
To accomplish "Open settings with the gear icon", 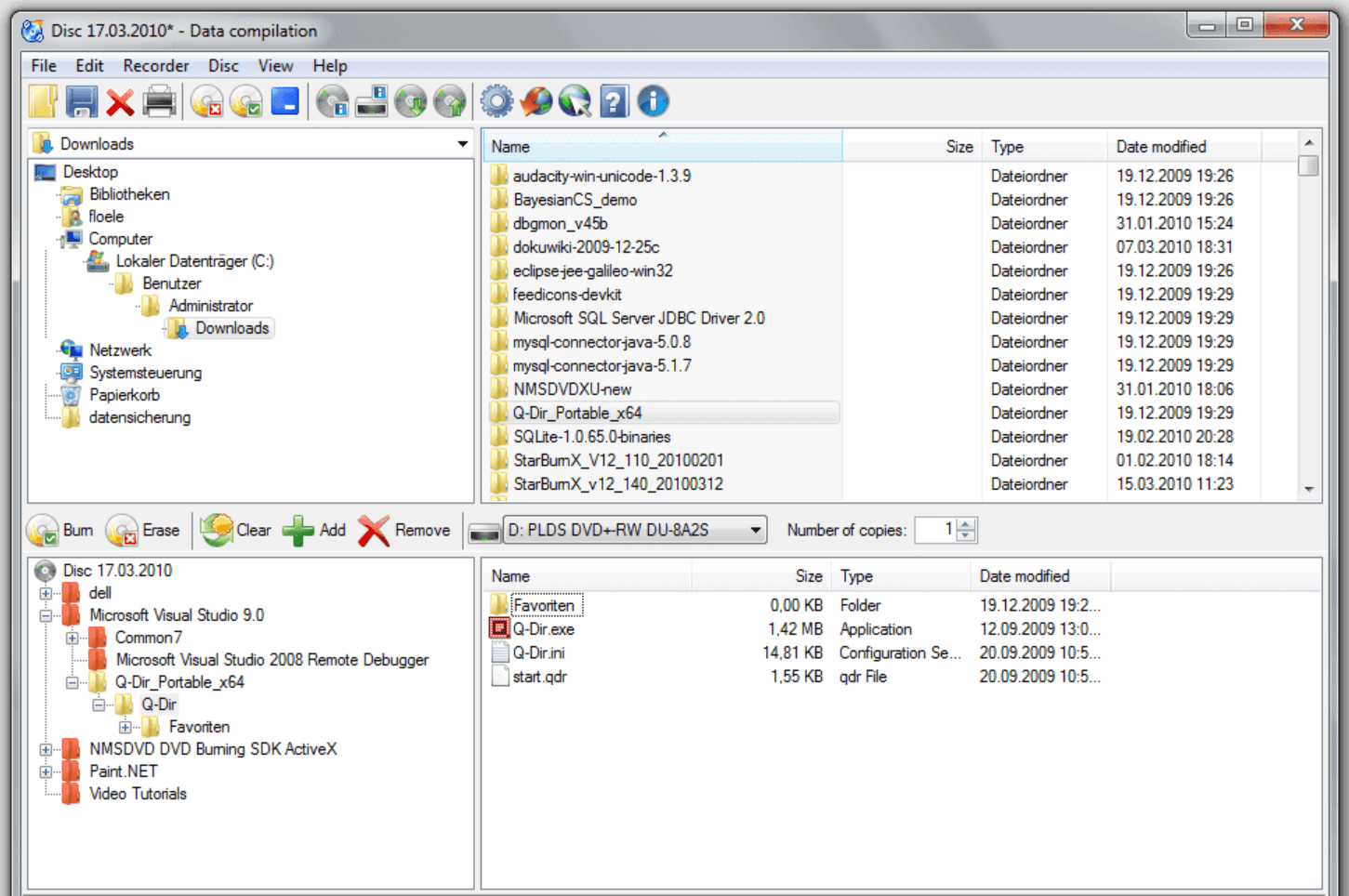I will pyautogui.click(x=496, y=101).
